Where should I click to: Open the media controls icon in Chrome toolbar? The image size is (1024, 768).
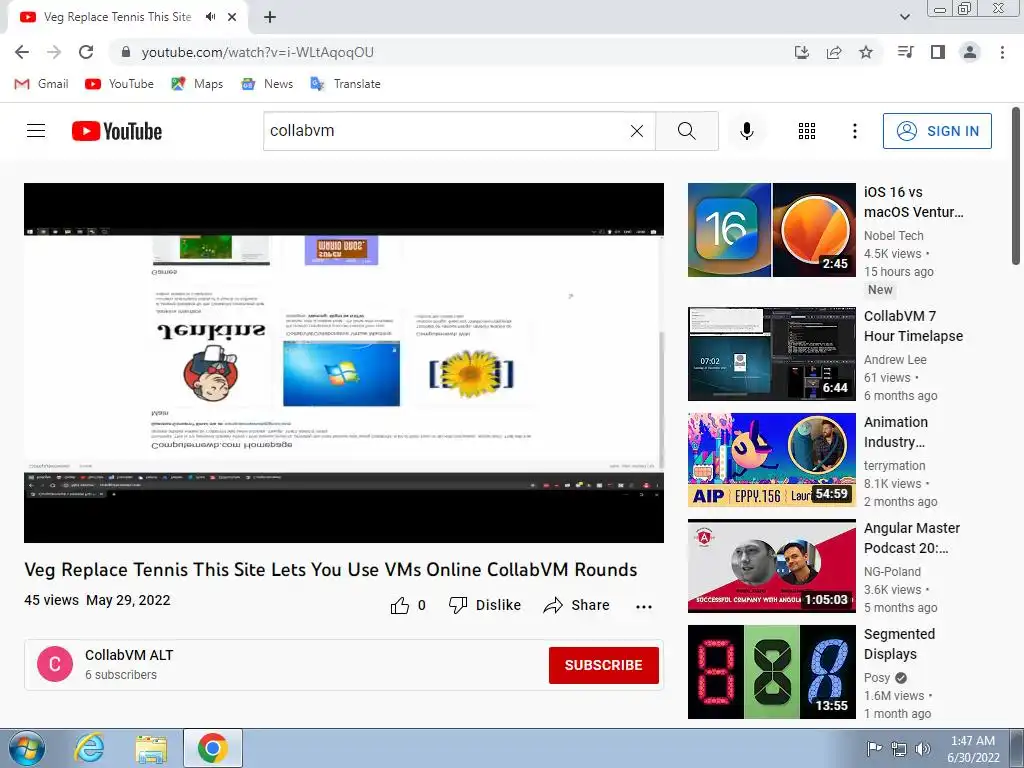point(905,52)
